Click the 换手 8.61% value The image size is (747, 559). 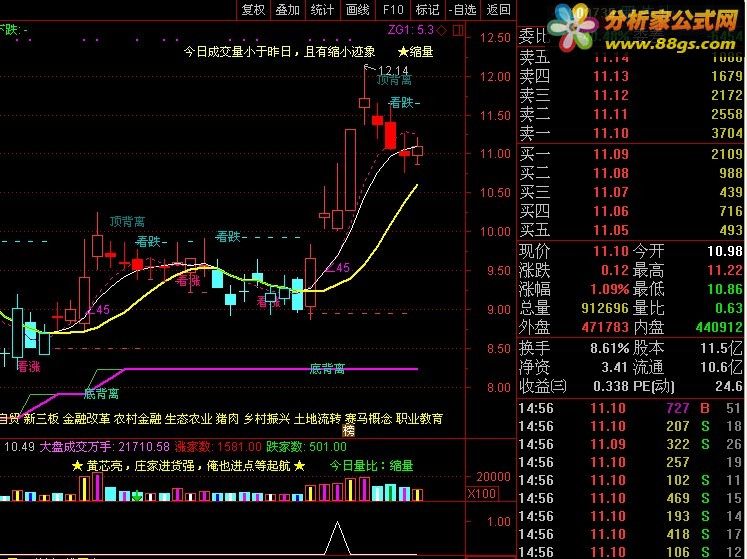(x=610, y=348)
